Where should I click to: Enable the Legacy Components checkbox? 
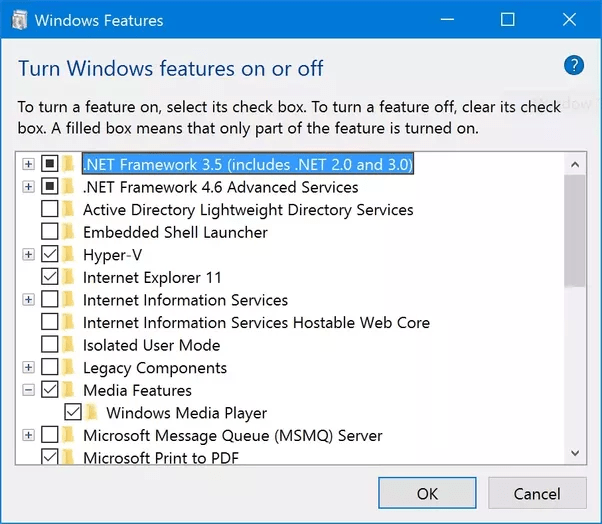pyautogui.click(x=50, y=367)
